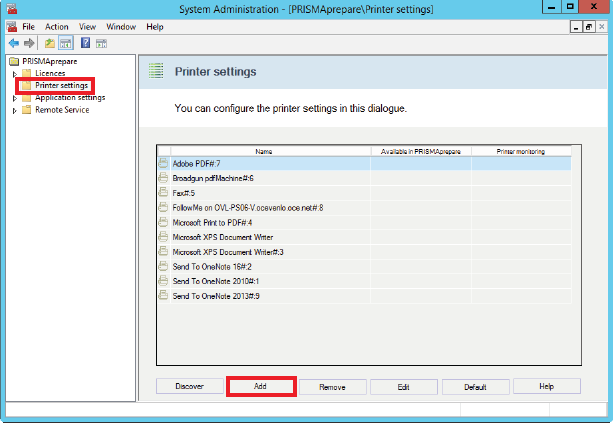The height and width of the screenshot is (423, 613).
Task: Select the Remote Service tree label
Action: pos(62,110)
